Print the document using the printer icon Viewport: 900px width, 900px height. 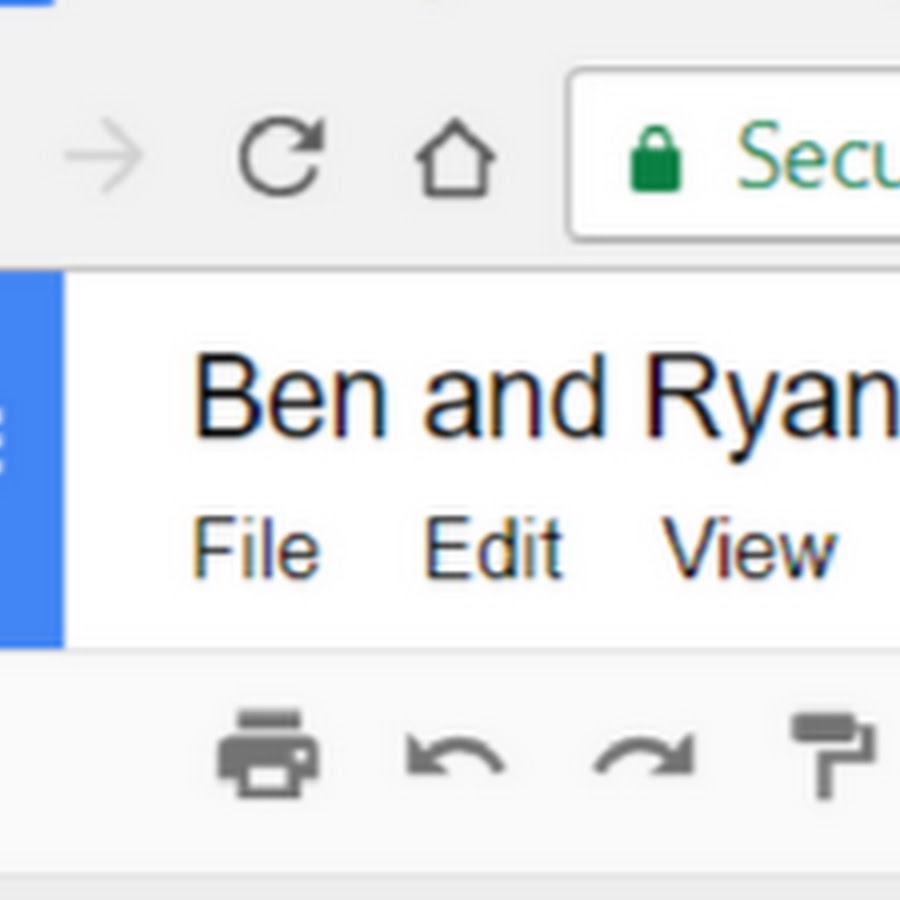(x=267, y=753)
